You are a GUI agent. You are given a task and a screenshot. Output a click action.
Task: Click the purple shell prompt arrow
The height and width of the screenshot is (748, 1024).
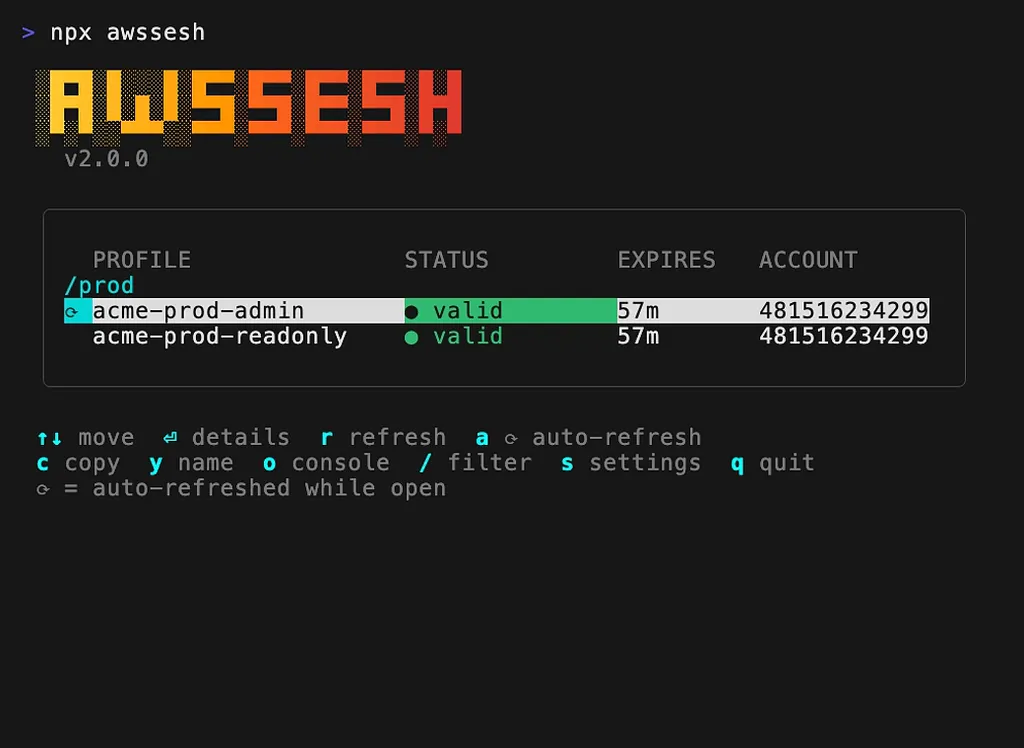pyautogui.click(x=28, y=32)
